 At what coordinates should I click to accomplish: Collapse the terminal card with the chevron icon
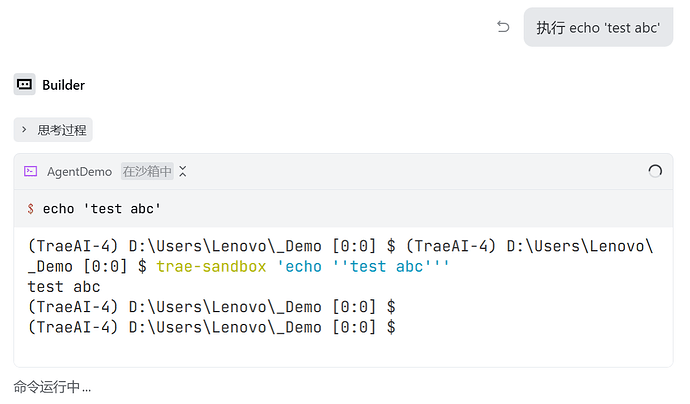tap(183, 172)
